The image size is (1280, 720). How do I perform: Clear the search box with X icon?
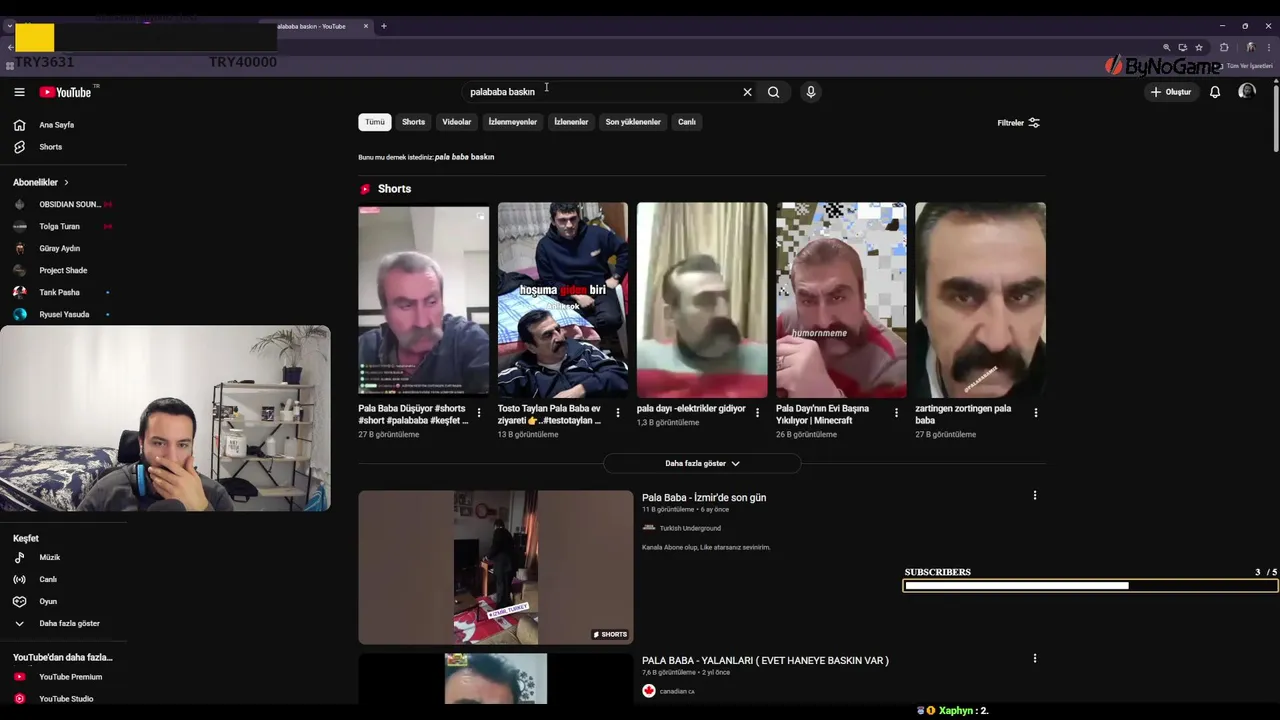(747, 92)
